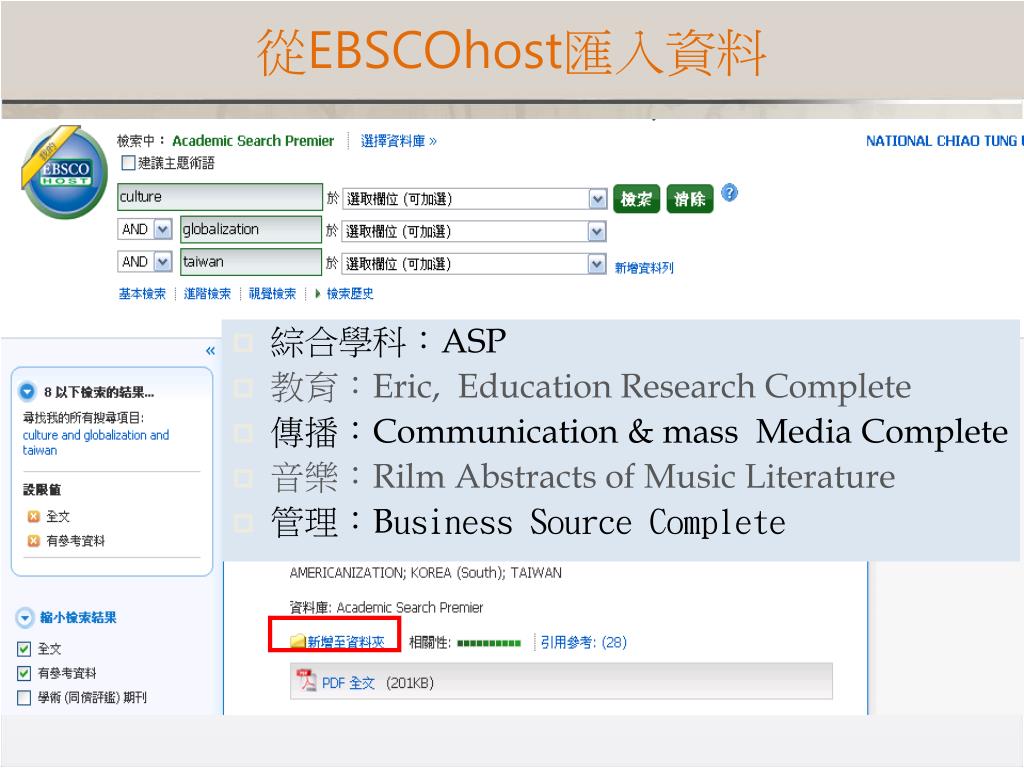Toggle the 建議主題術語 checkbox
This screenshot has height=768, width=1024.
coord(129,163)
